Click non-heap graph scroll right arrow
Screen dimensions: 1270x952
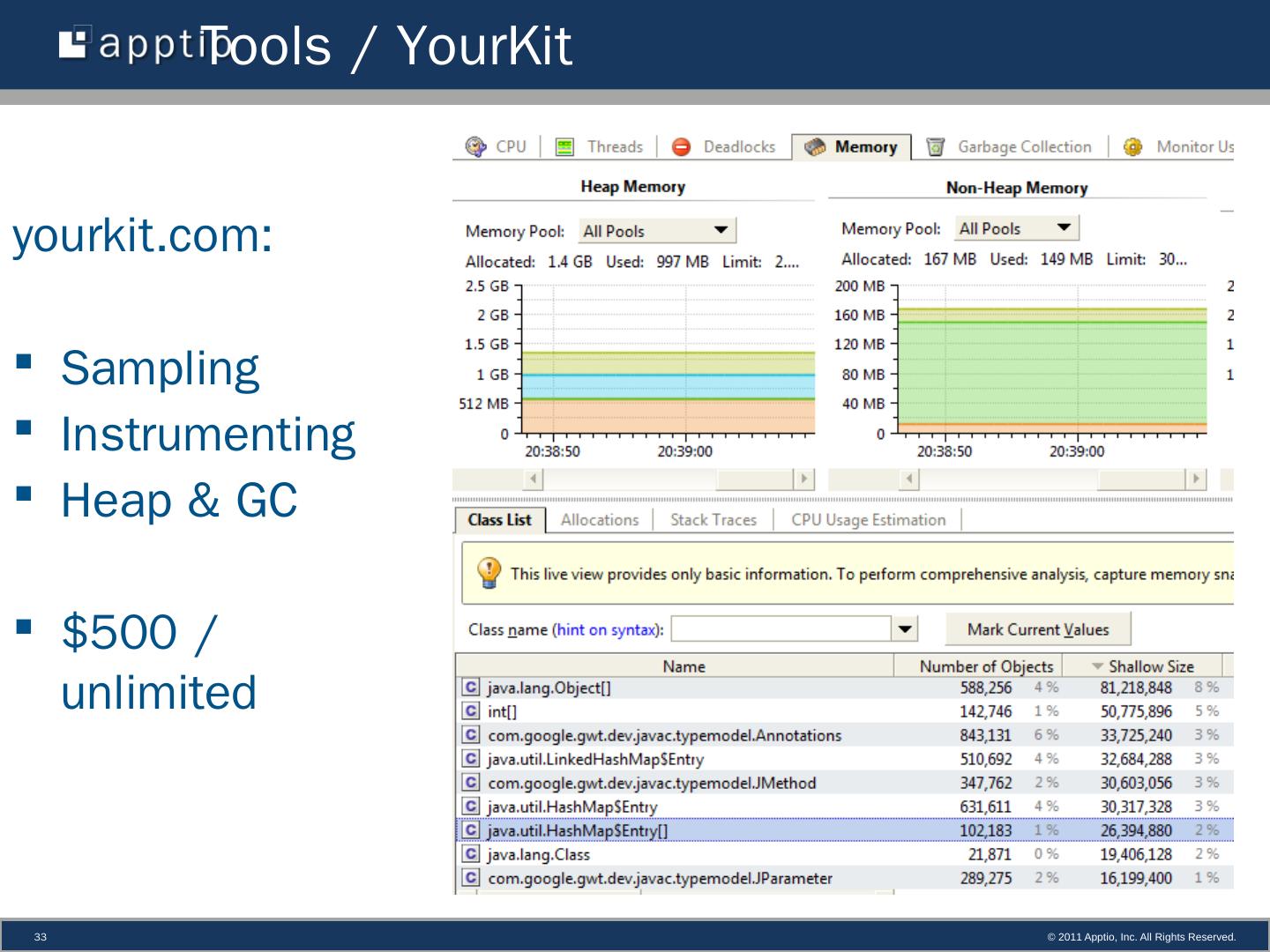[x=1196, y=479]
